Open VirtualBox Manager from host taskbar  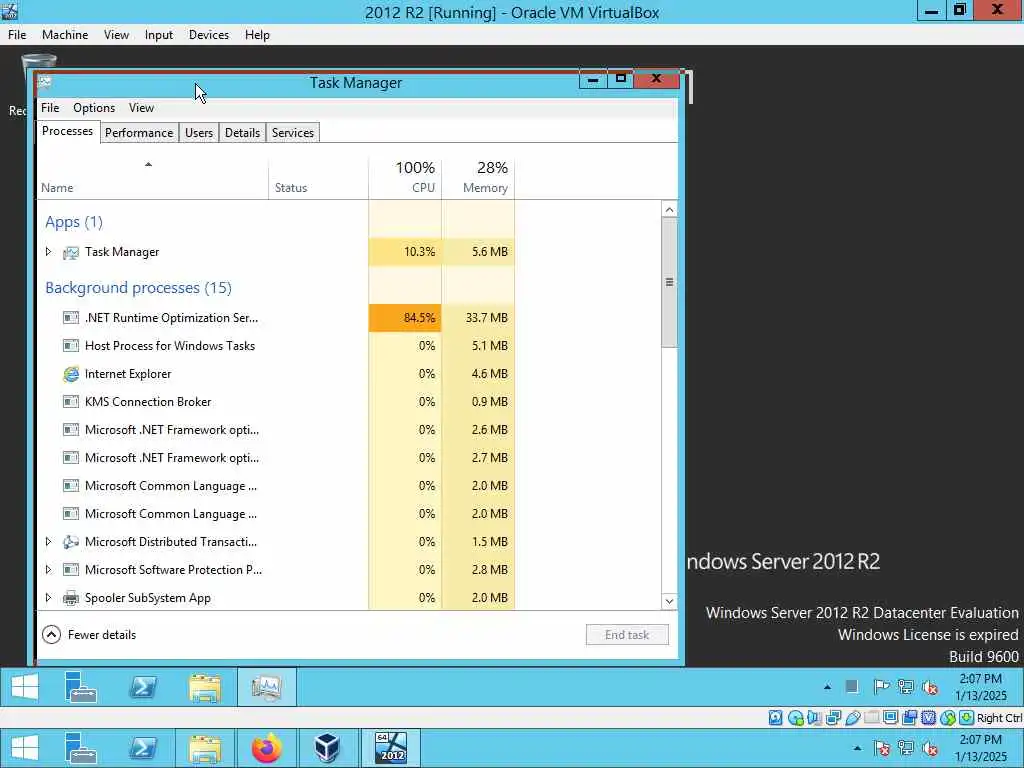327,748
